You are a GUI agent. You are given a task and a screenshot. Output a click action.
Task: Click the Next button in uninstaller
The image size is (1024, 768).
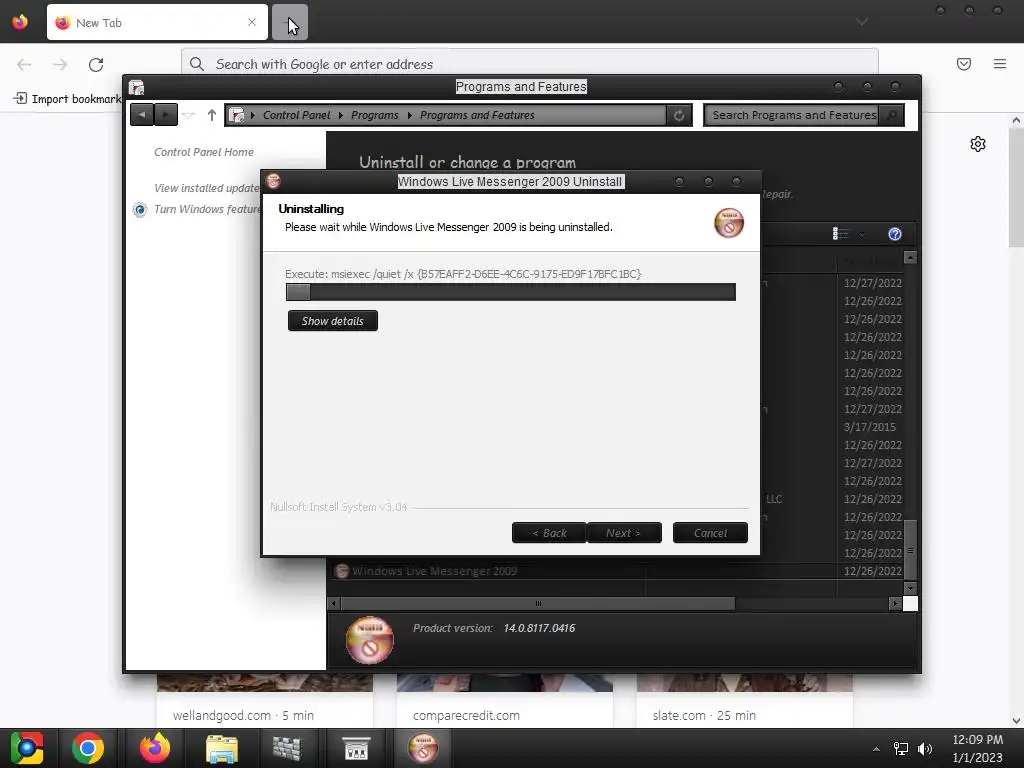point(624,533)
